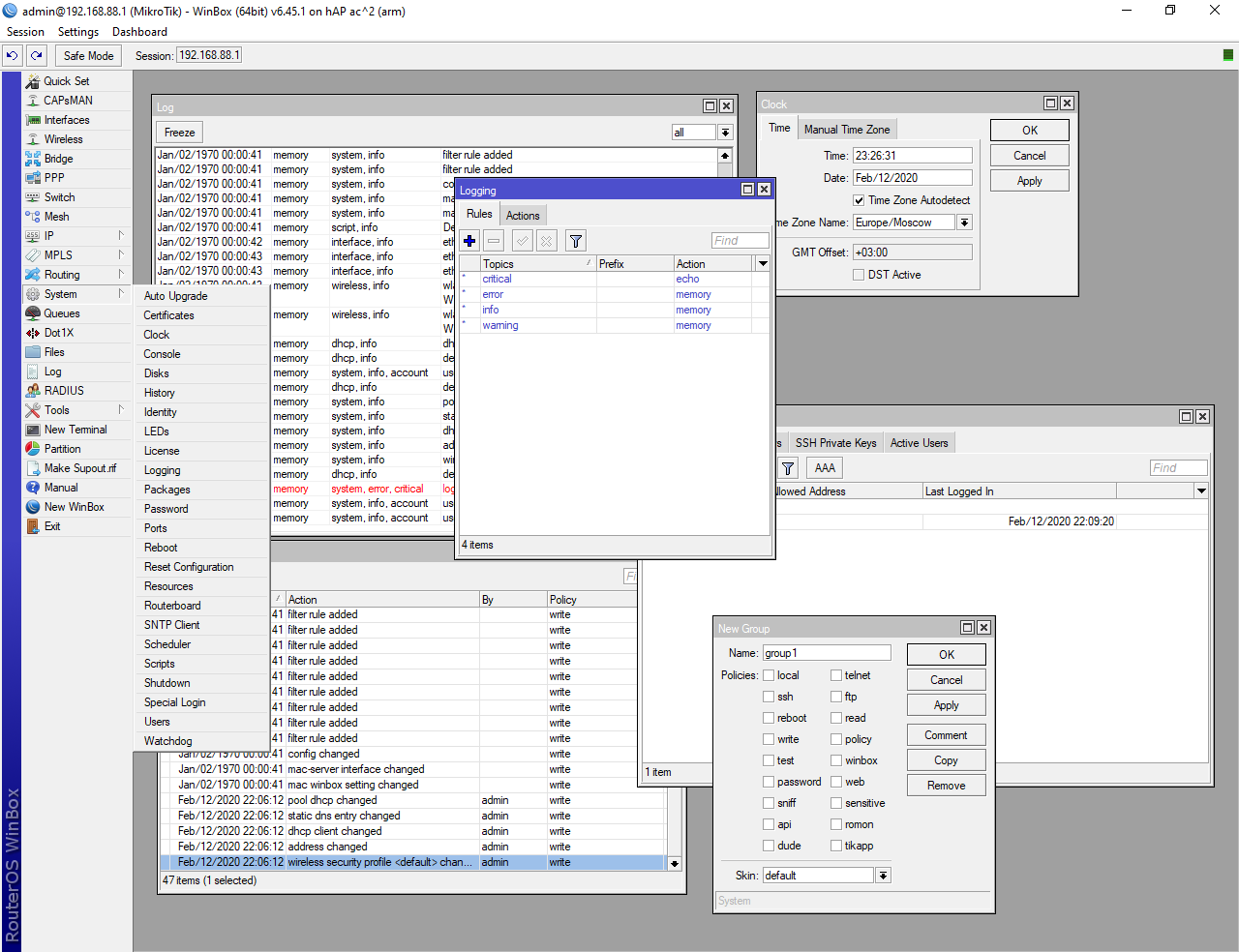This screenshot has width=1239, height=952.
Task: Expand the Time Zone Name dropdown
Action: 964,223
